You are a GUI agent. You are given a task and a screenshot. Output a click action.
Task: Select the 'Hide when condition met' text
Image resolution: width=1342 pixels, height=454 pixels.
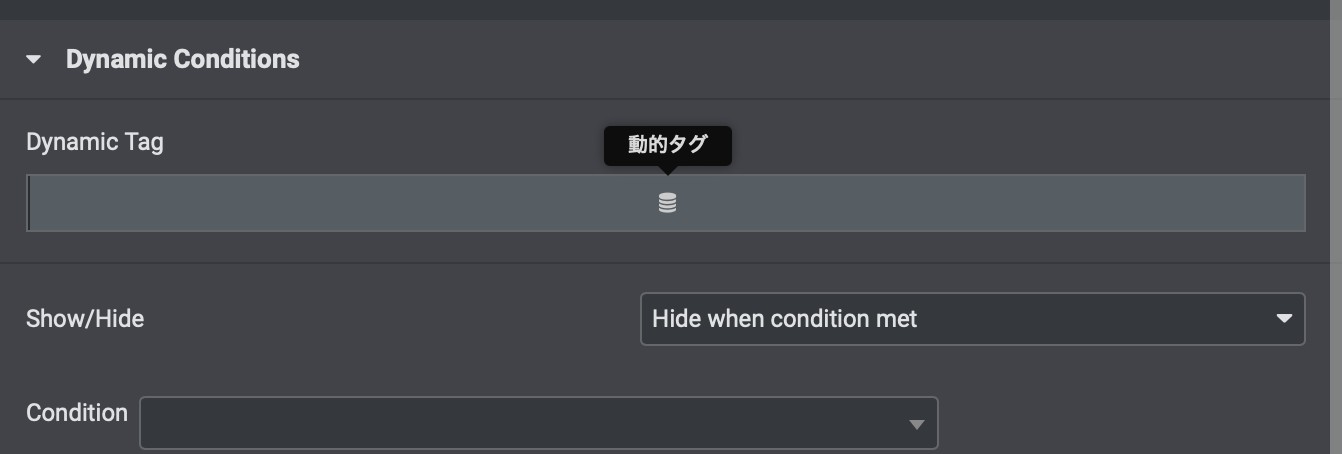785,319
